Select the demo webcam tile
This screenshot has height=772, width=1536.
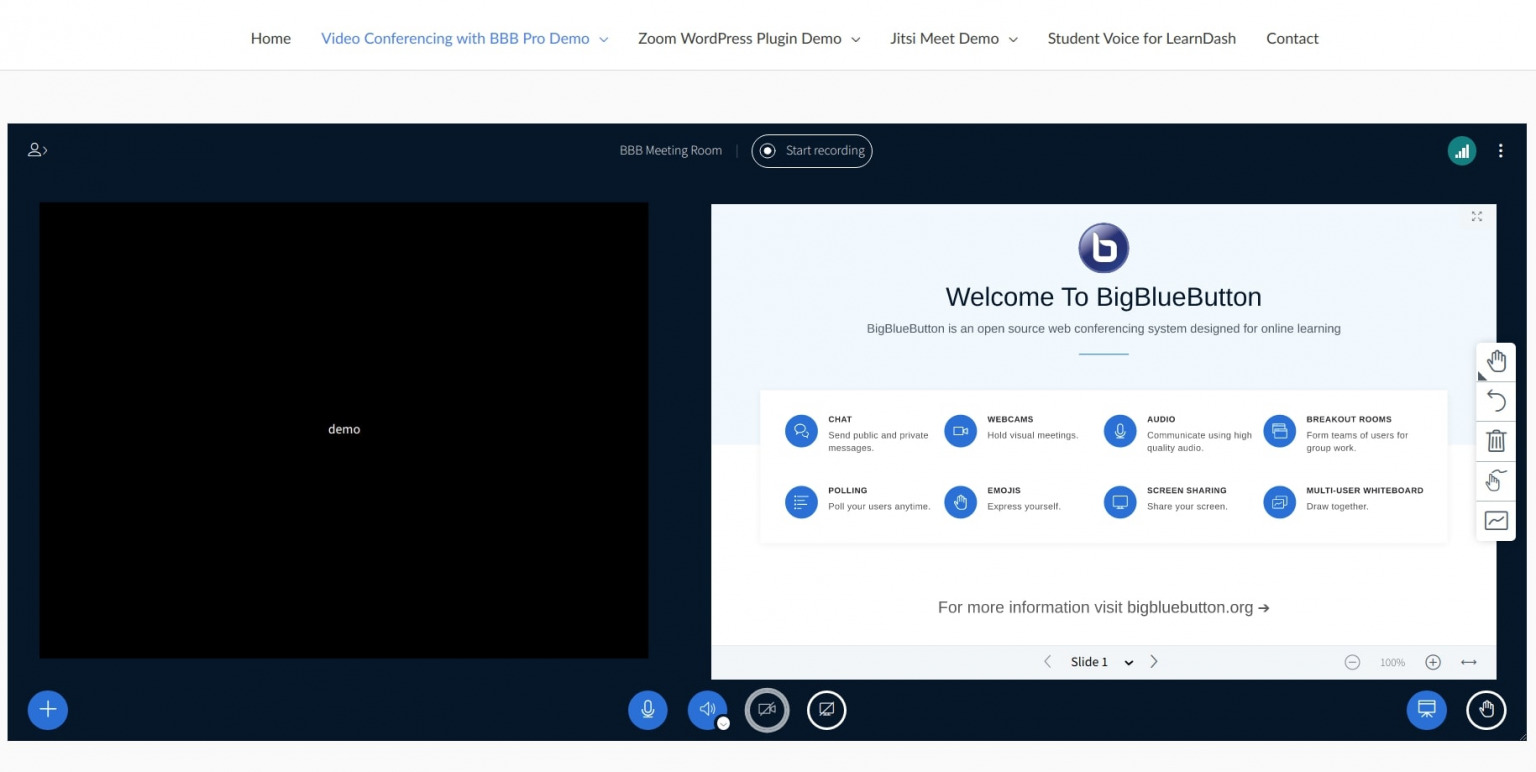[344, 430]
